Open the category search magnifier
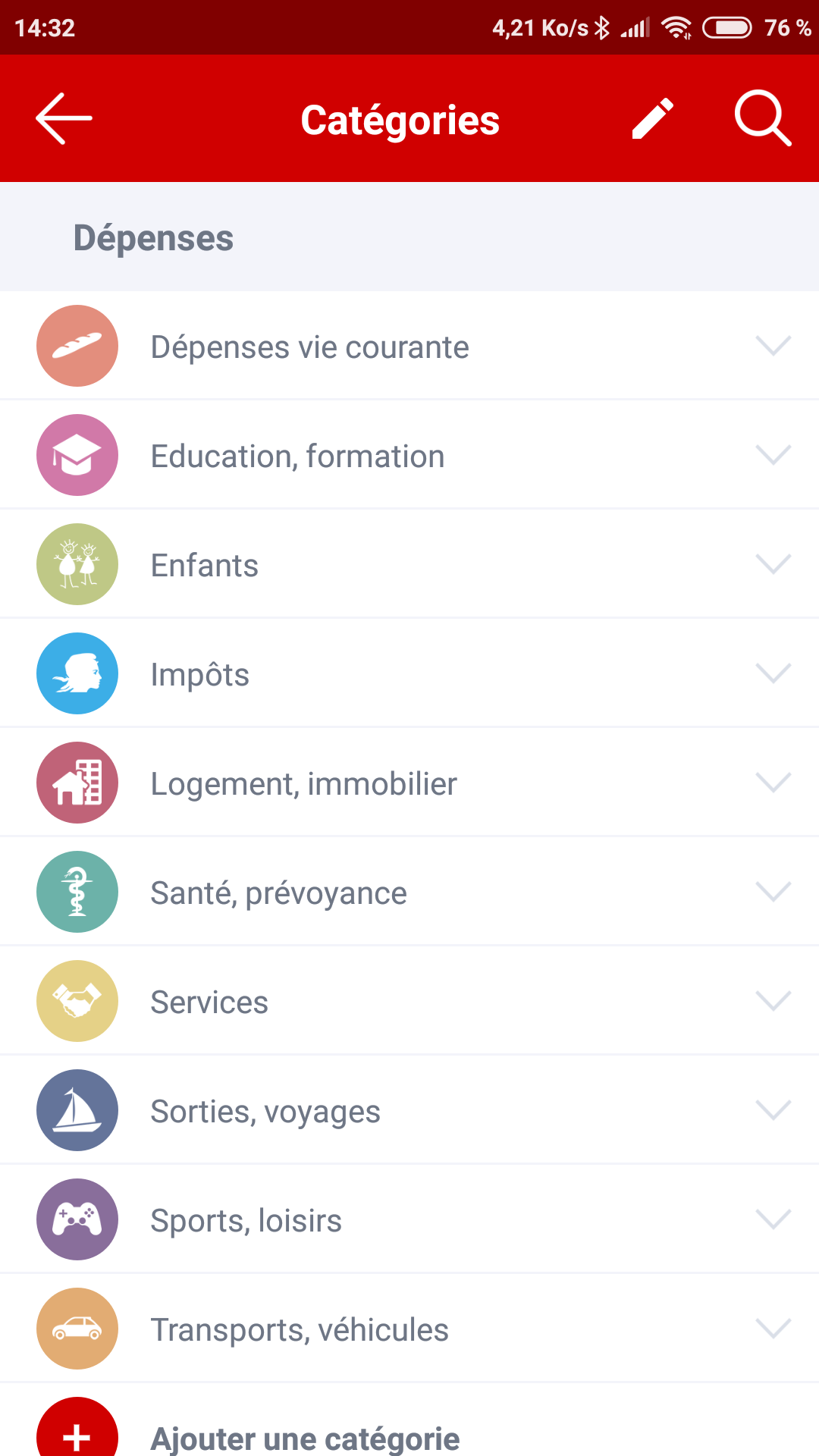This screenshot has height=1456, width=819. pos(763,118)
